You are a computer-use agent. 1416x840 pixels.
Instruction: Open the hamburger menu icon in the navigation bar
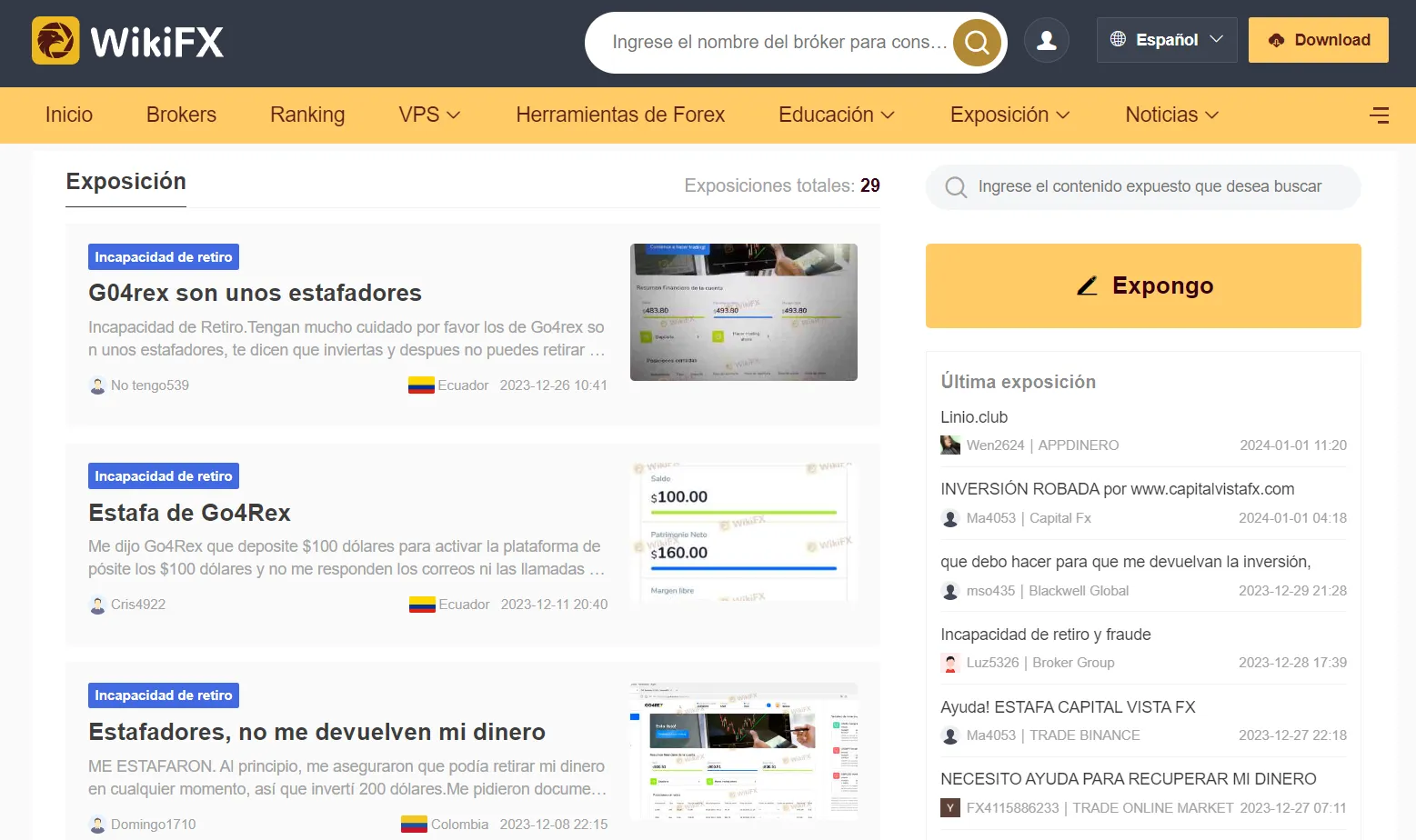pyautogui.click(x=1380, y=115)
